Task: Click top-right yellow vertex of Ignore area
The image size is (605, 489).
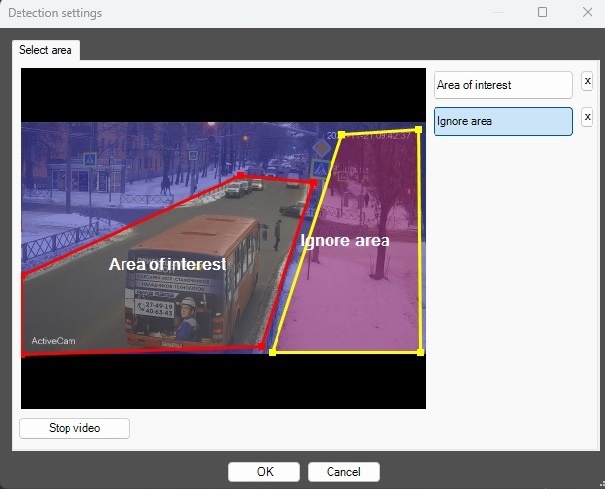Action: tap(418, 130)
